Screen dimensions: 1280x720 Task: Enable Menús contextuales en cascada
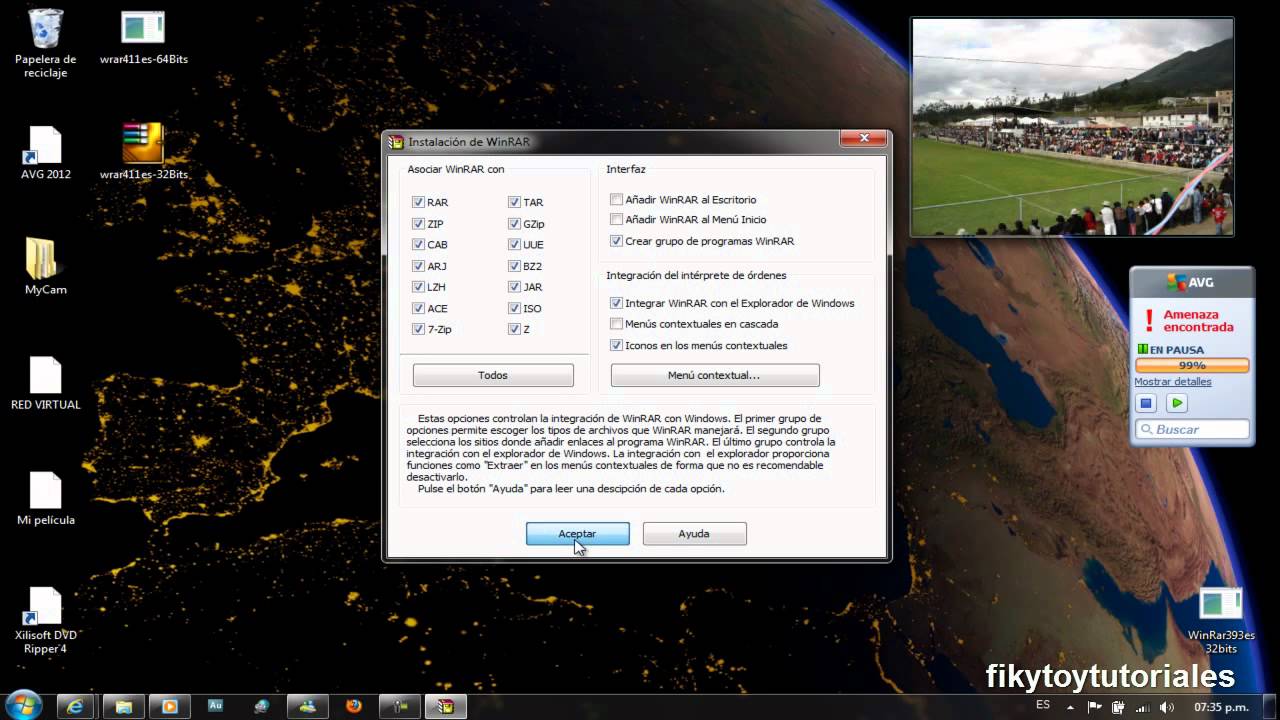(616, 324)
